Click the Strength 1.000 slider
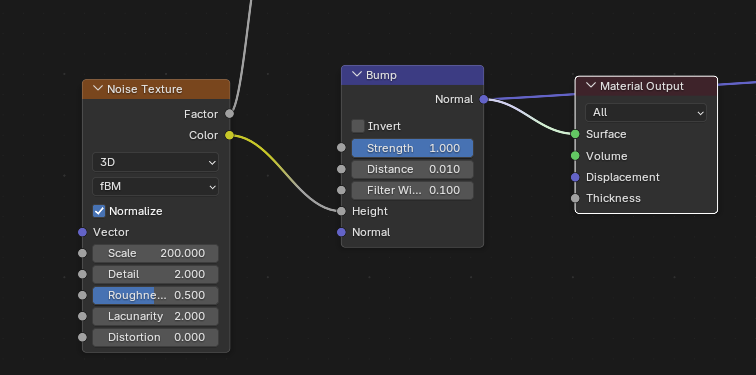The image size is (756, 375). [412, 148]
